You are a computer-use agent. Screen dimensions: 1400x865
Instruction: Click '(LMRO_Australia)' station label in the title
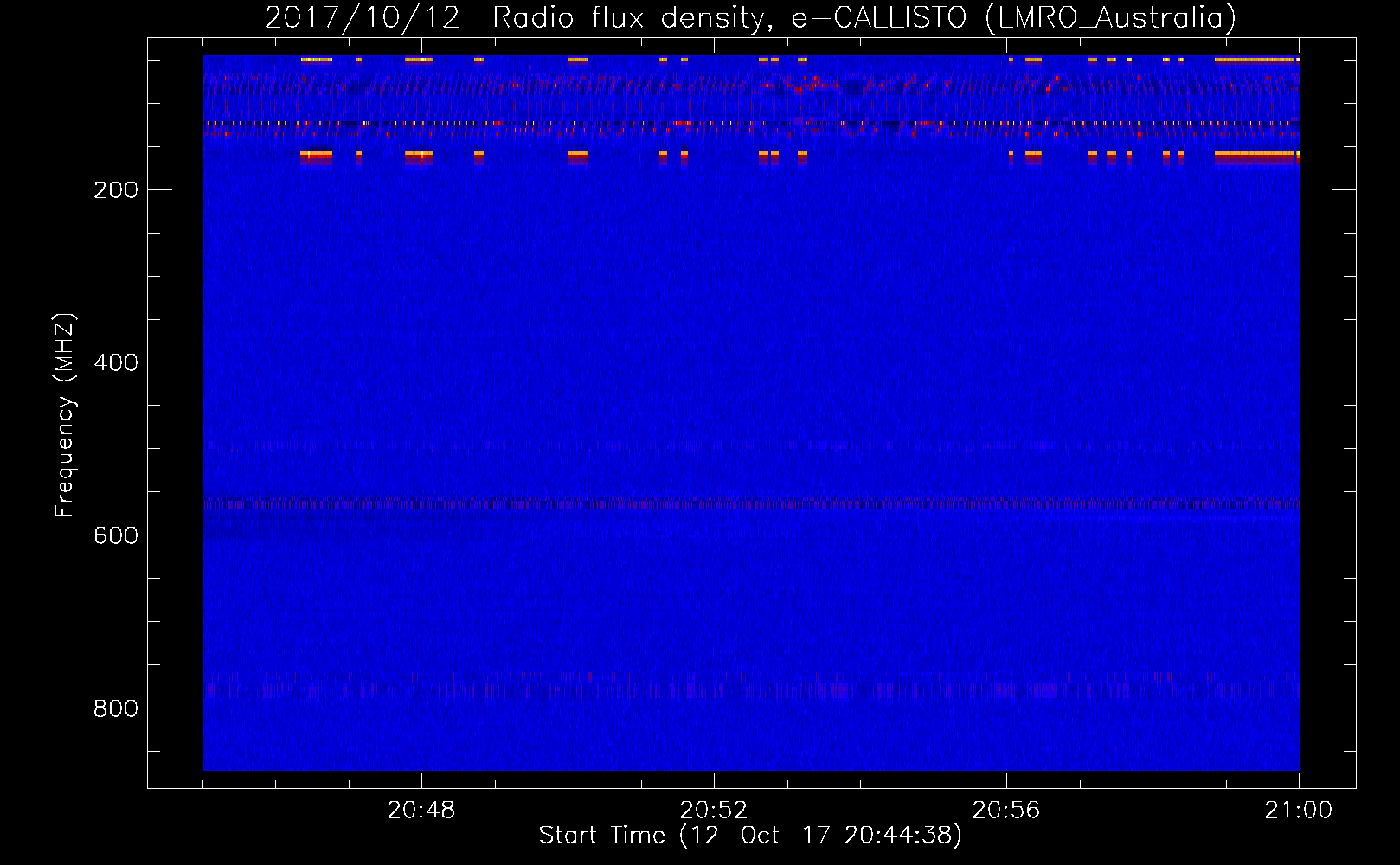tap(1111, 17)
